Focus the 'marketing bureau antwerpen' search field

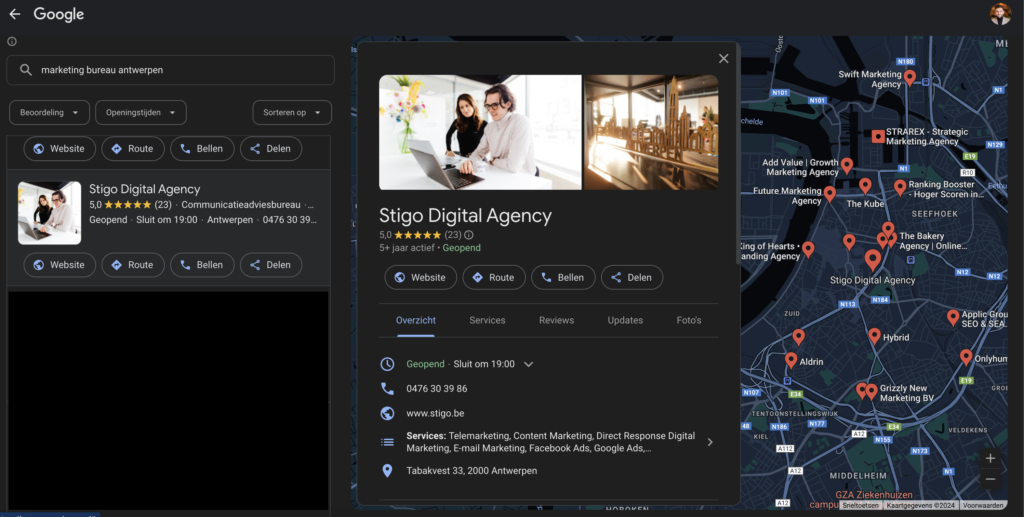[x=170, y=70]
